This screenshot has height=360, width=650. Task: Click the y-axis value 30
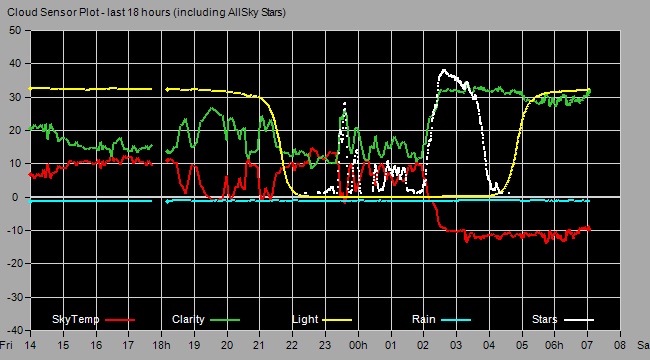[x=15, y=97]
